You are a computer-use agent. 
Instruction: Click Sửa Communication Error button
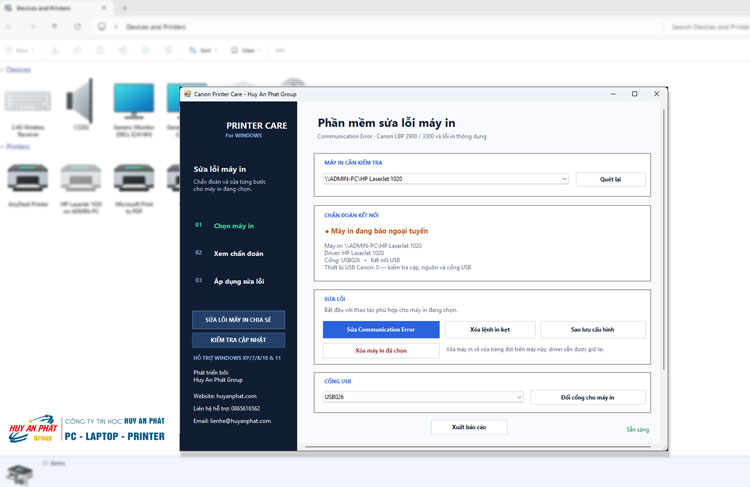[x=381, y=330]
